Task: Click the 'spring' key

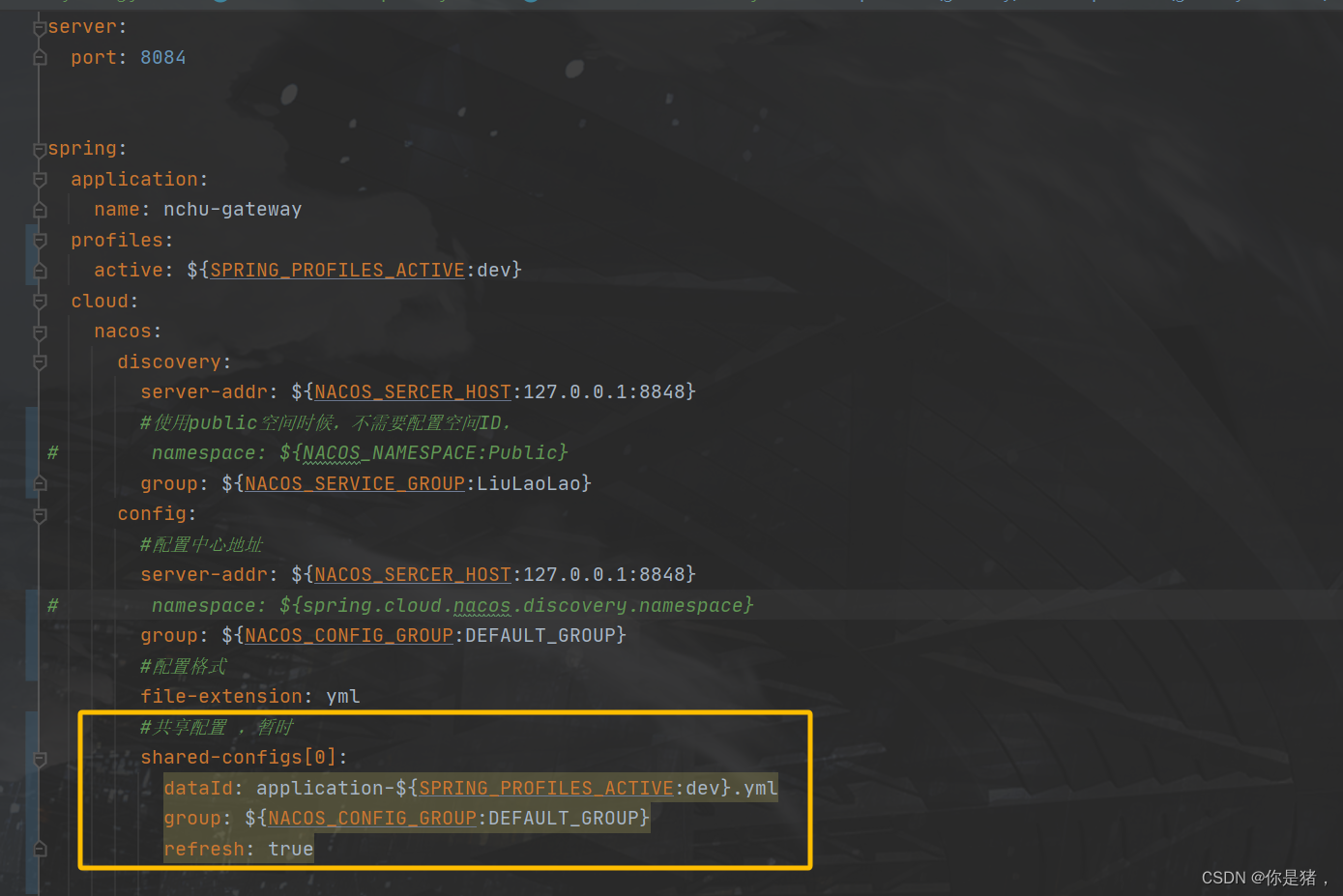Action: (82, 149)
